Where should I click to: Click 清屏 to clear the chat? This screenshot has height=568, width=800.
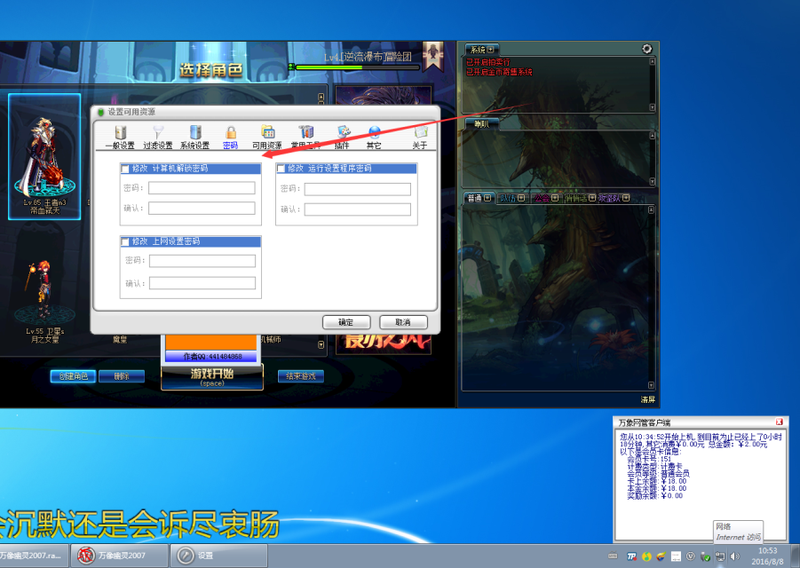pyautogui.click(x=648, y=400)
